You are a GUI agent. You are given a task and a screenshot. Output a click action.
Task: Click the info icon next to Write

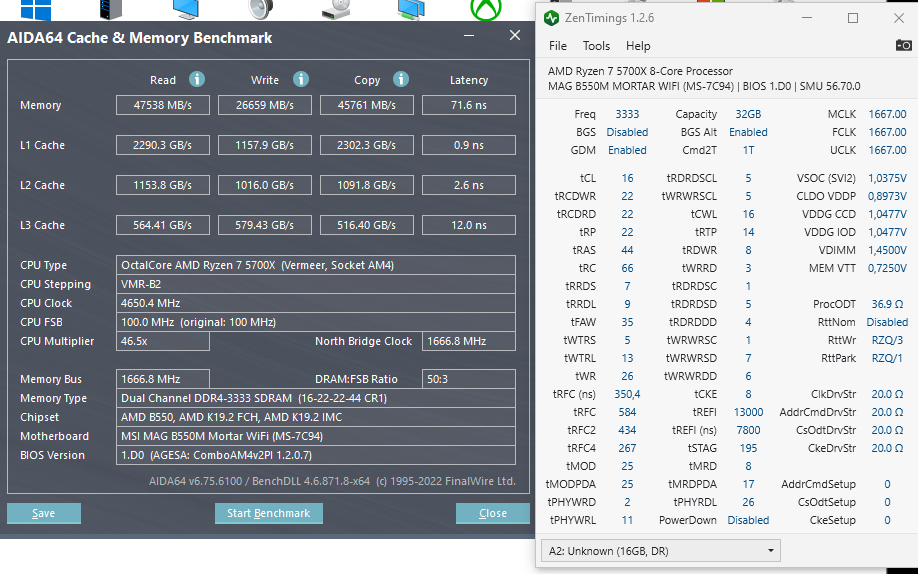(301, 79)
